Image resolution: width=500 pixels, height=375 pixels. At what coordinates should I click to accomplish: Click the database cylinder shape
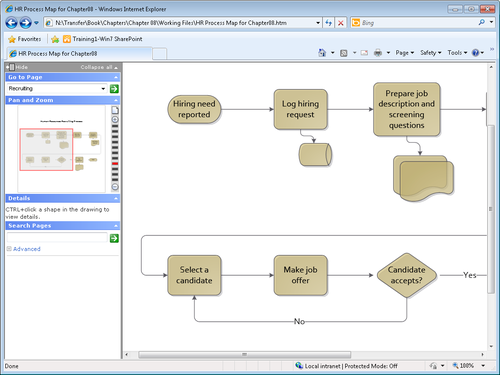pos(315,155)
